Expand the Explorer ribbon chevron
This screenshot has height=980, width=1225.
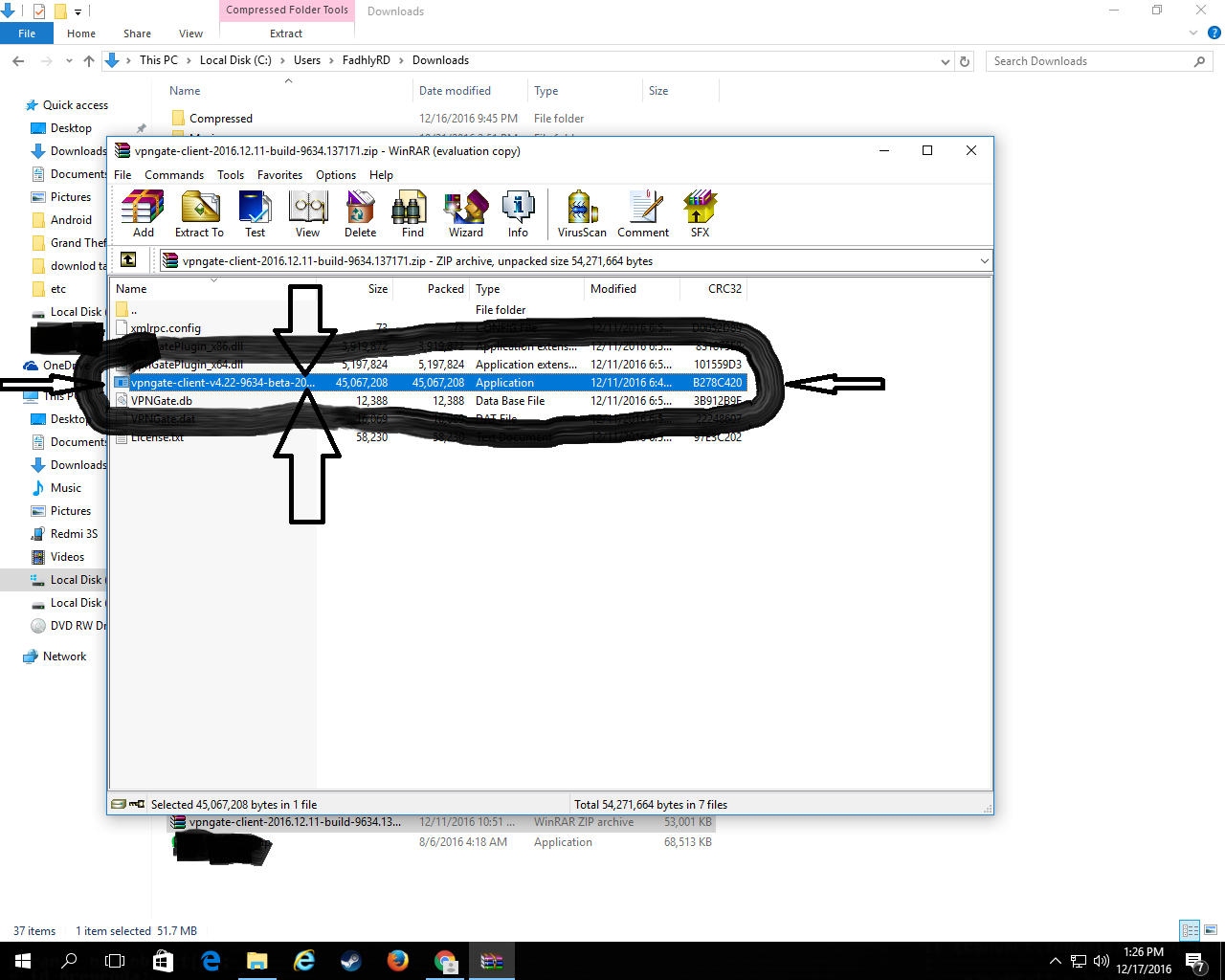click(x=1193, y=33)
